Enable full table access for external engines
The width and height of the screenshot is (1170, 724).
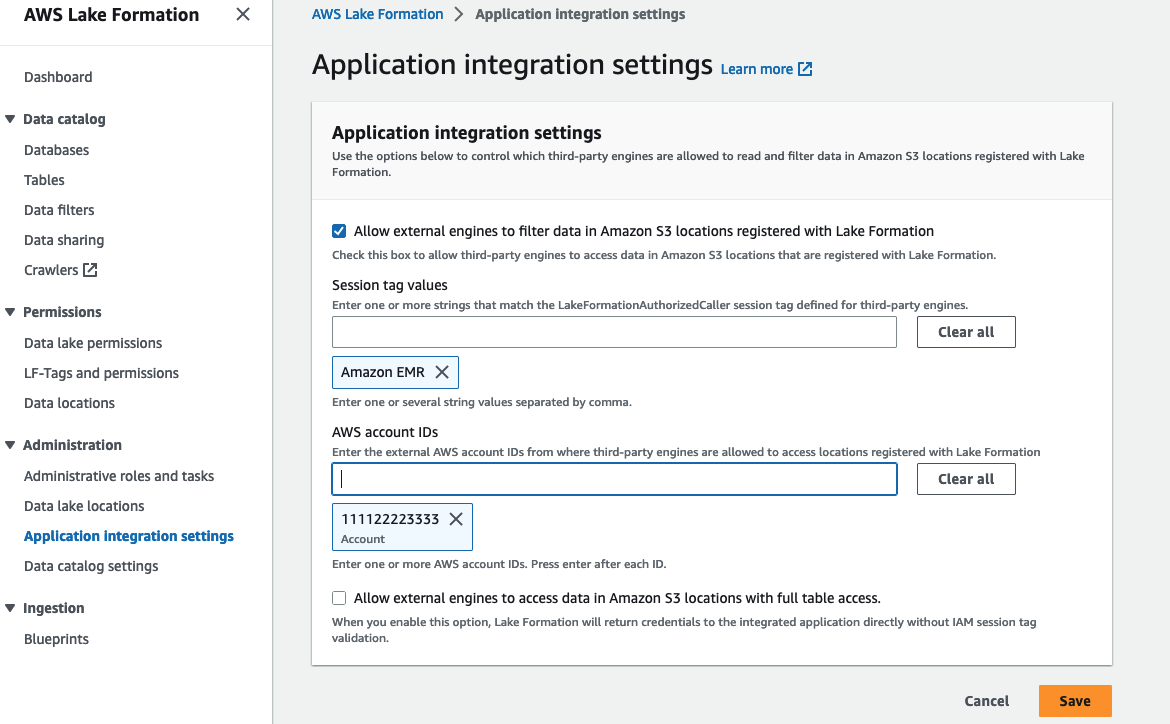coord(339,597)
